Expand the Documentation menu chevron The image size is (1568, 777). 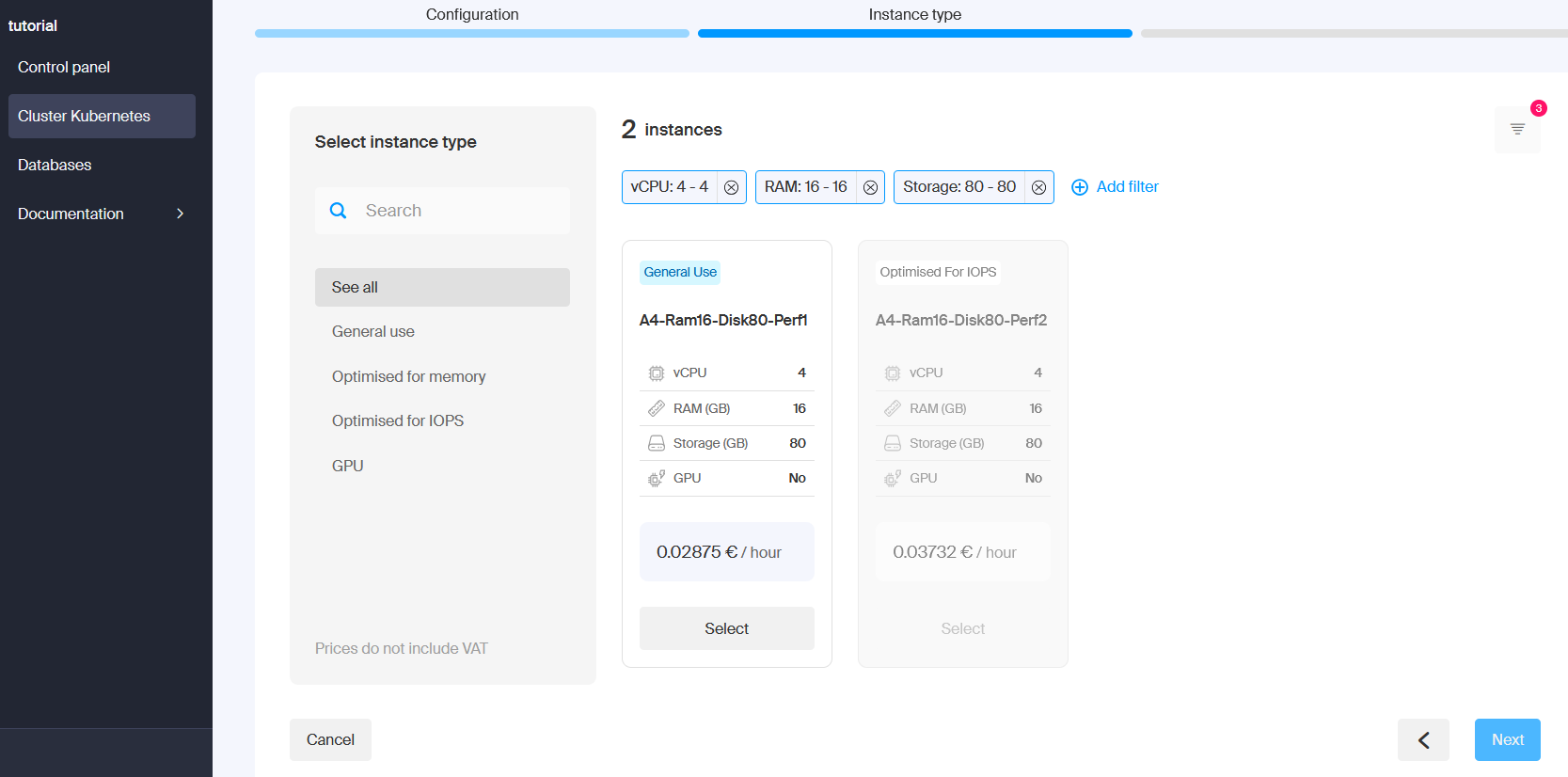[x=180, y=214]
